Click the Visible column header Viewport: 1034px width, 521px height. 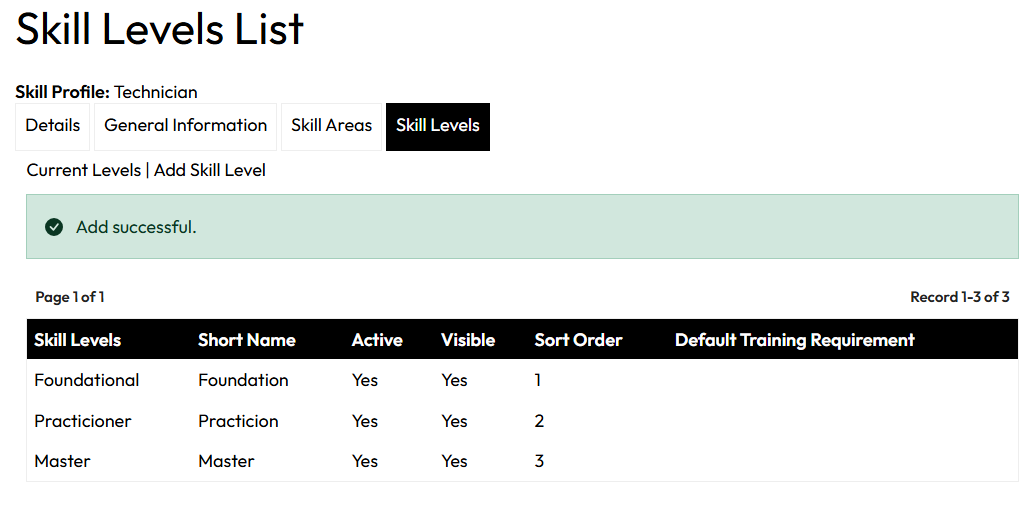click(x=468, y=340)
